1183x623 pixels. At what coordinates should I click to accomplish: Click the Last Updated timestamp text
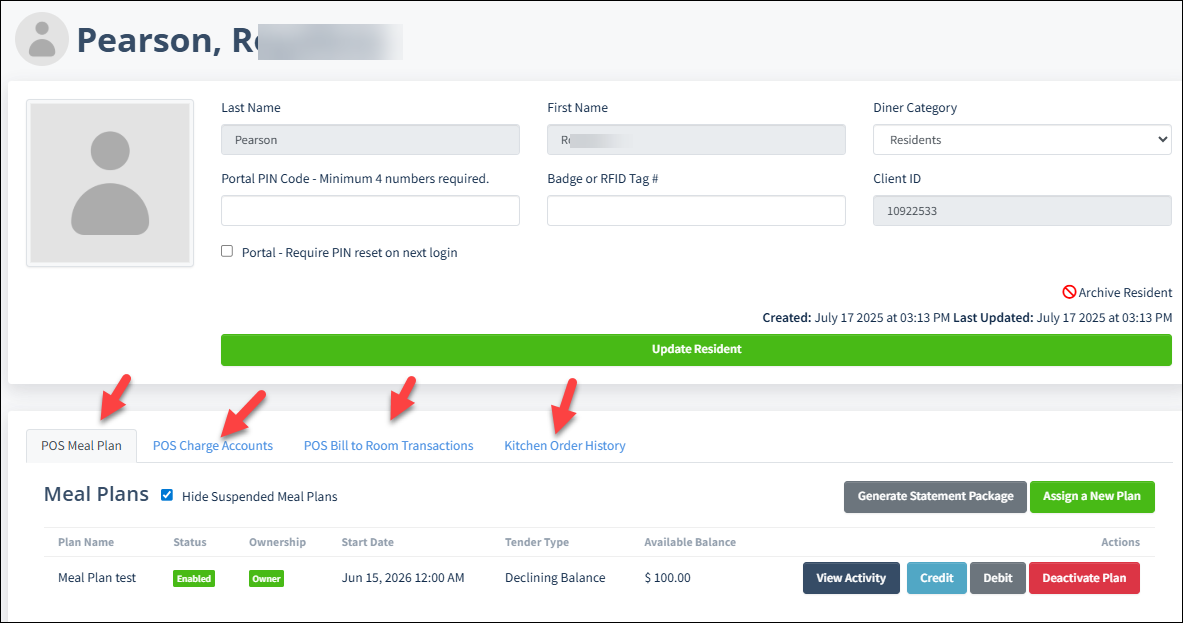tap(1062, 318)
